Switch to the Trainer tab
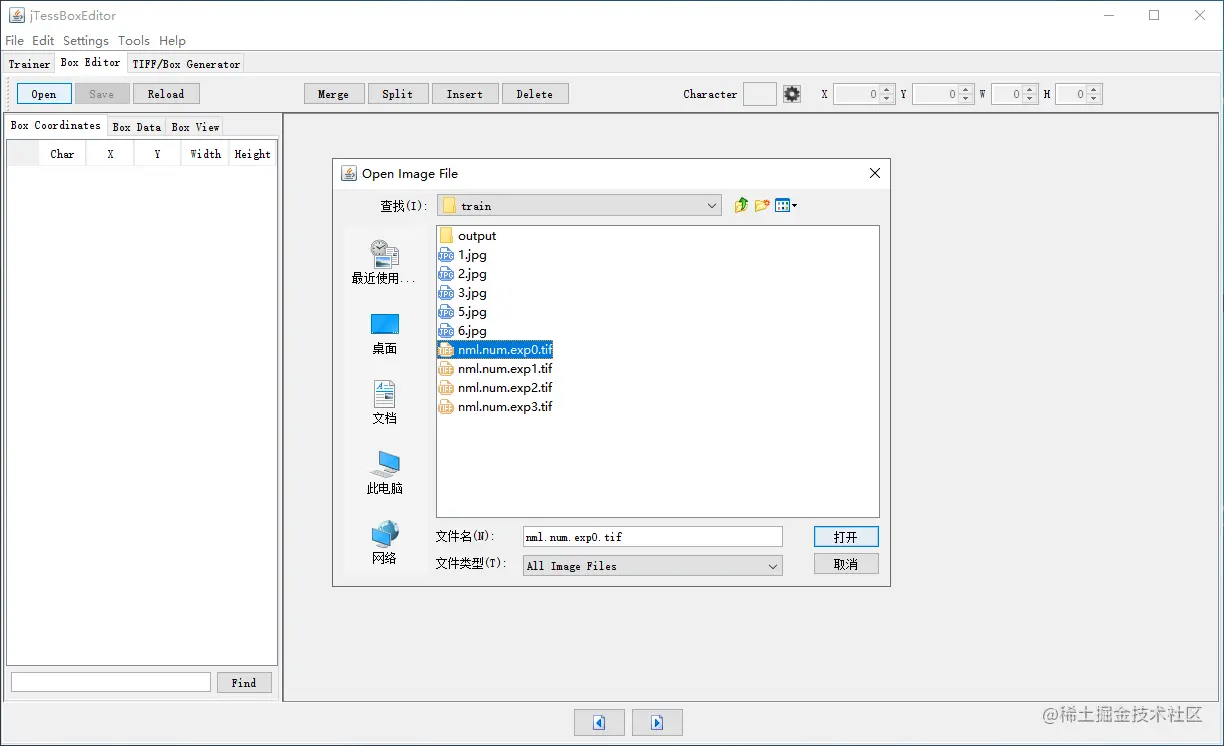 (x=29, y=64)
